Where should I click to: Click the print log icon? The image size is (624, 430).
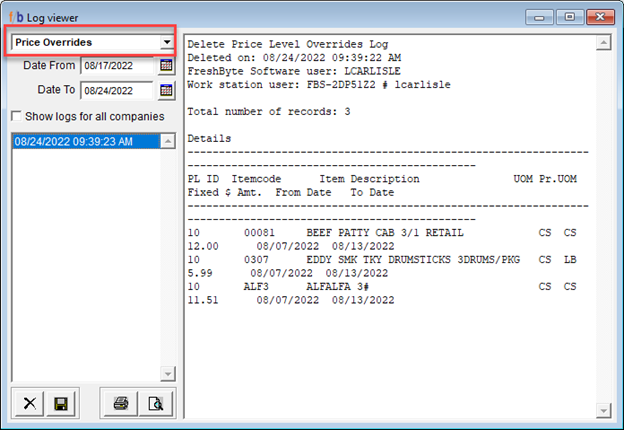point(121,404)
